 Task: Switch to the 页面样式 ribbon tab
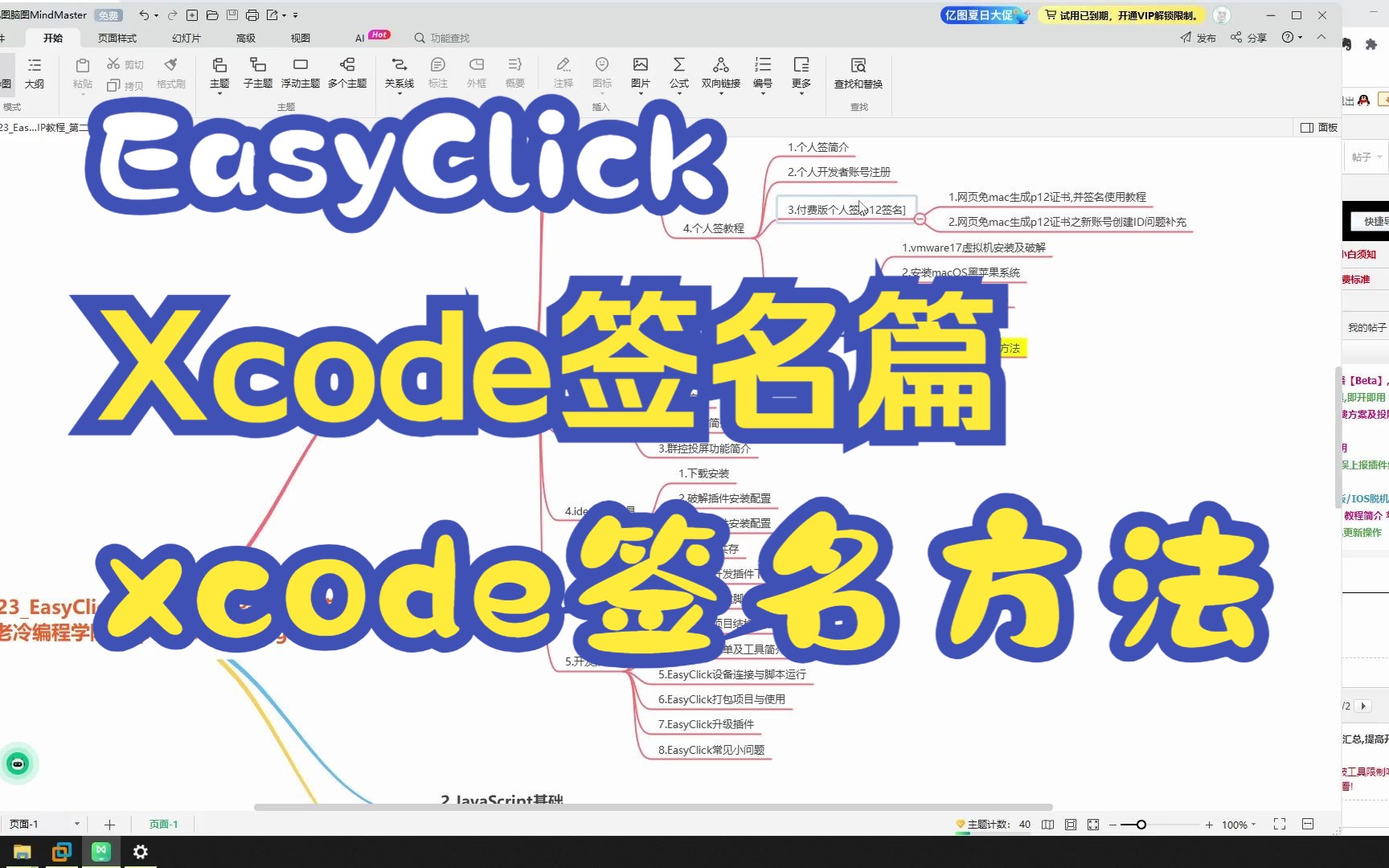(x=117, y=38)
